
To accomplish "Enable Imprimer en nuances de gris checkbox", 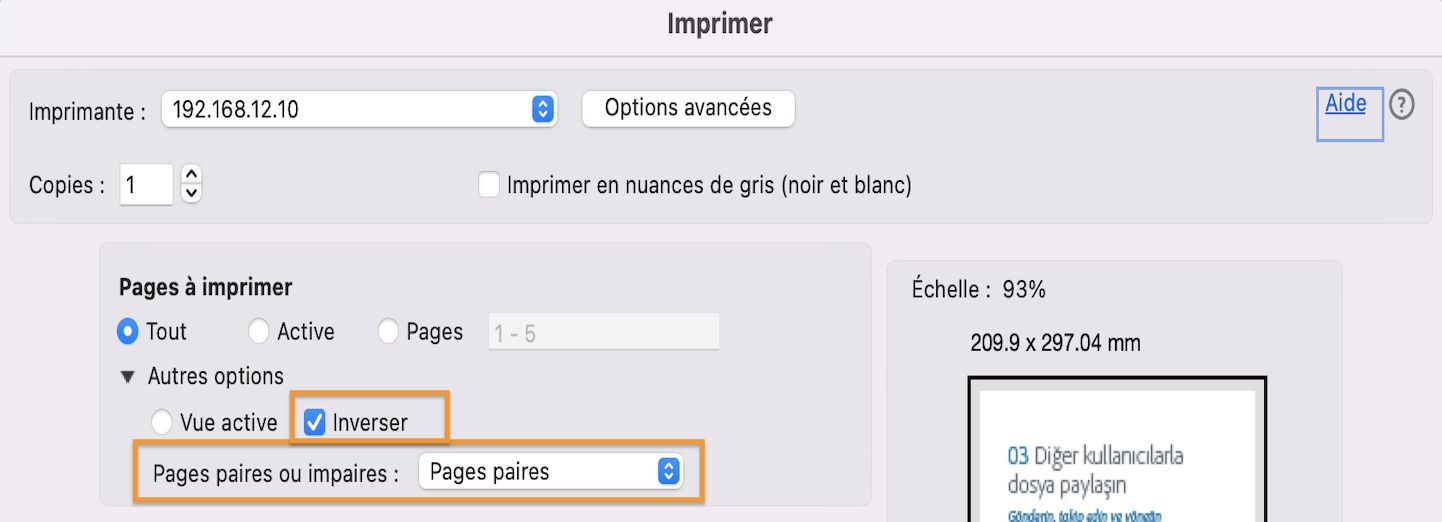I will click(x=489, y=185).
